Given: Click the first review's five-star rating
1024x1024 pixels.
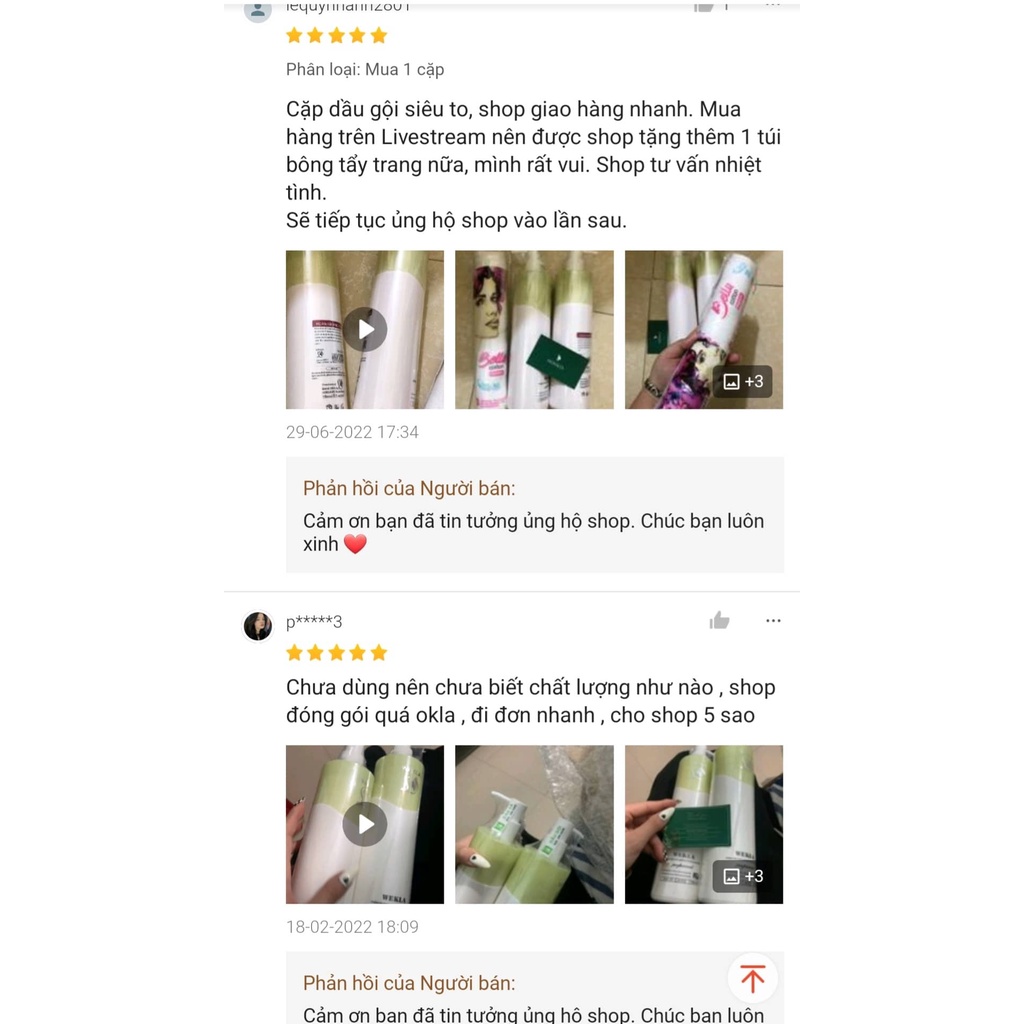Looking at the screenshot, I should click(337, 35).
